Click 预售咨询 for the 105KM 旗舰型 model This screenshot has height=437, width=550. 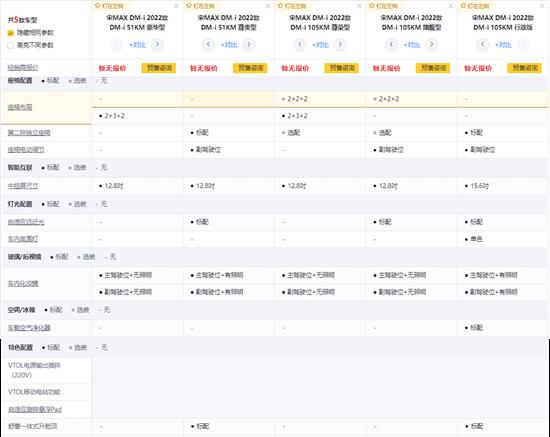433,68
